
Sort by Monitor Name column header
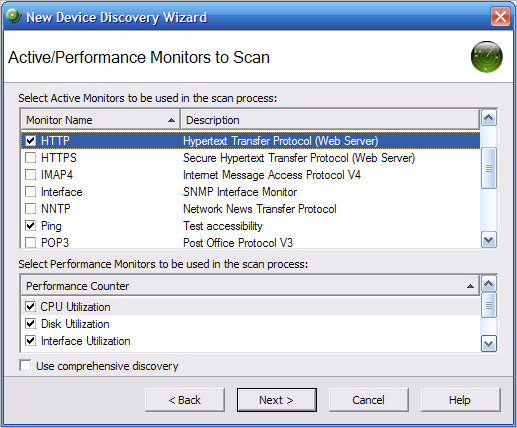pos(101,120)
